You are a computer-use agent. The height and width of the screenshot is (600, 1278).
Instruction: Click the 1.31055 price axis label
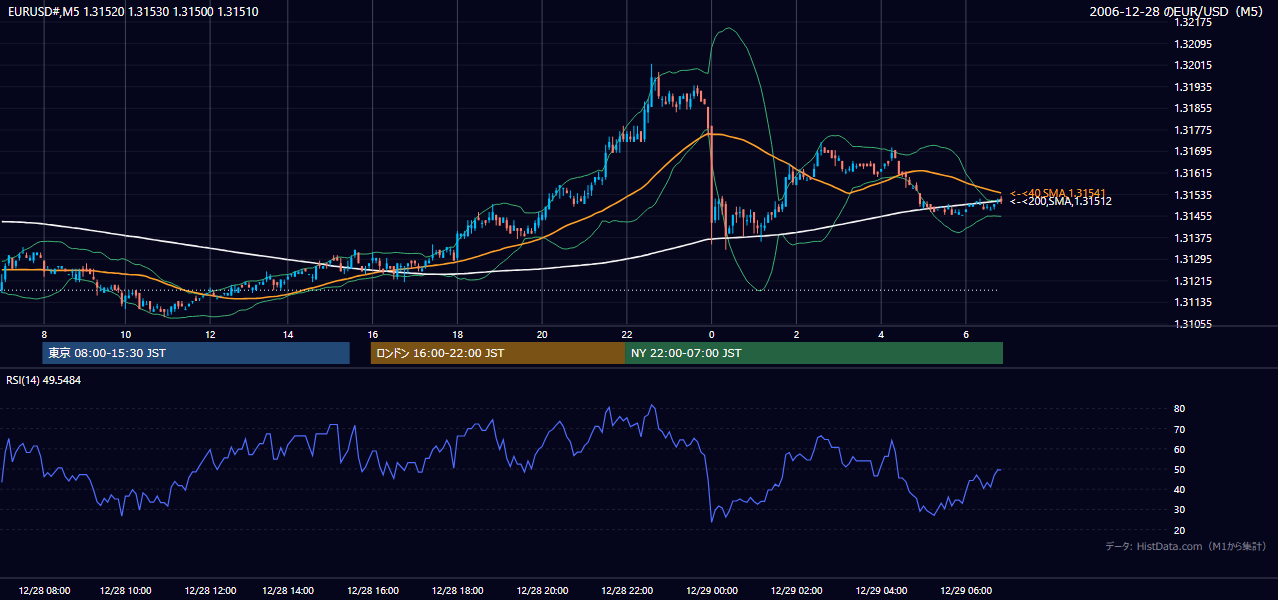click(x=1193, y=324)
